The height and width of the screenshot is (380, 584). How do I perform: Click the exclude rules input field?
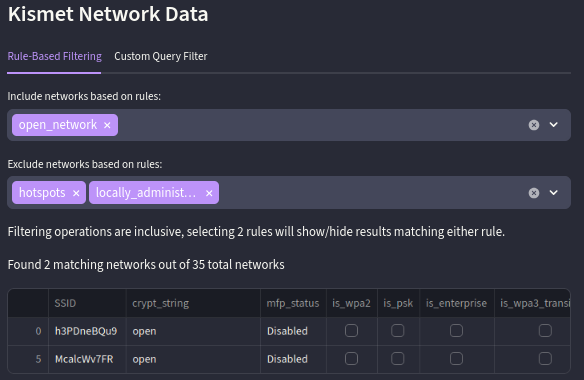tap(289, 193)
